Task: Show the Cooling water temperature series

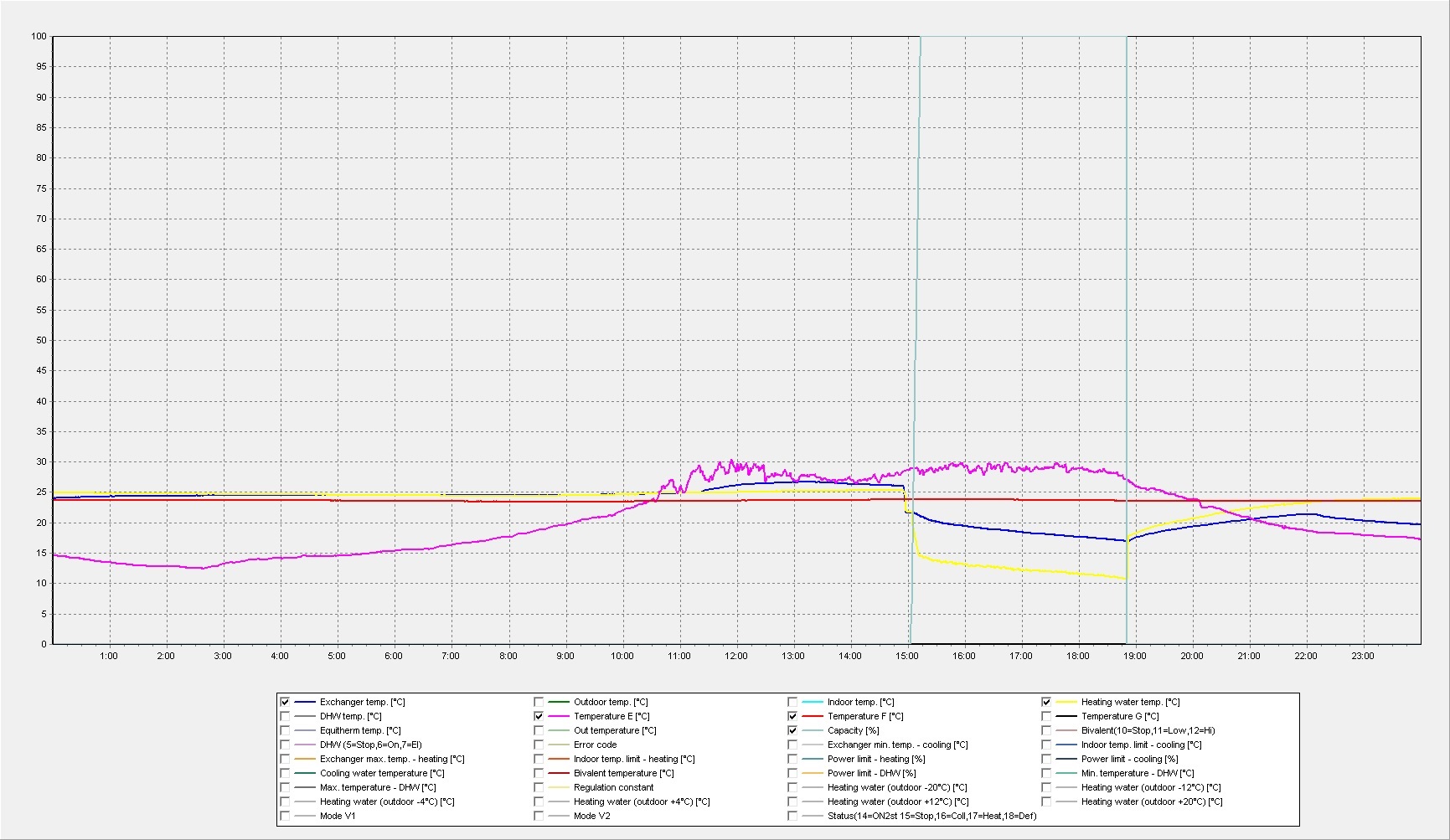Action: tap(285, 773)
